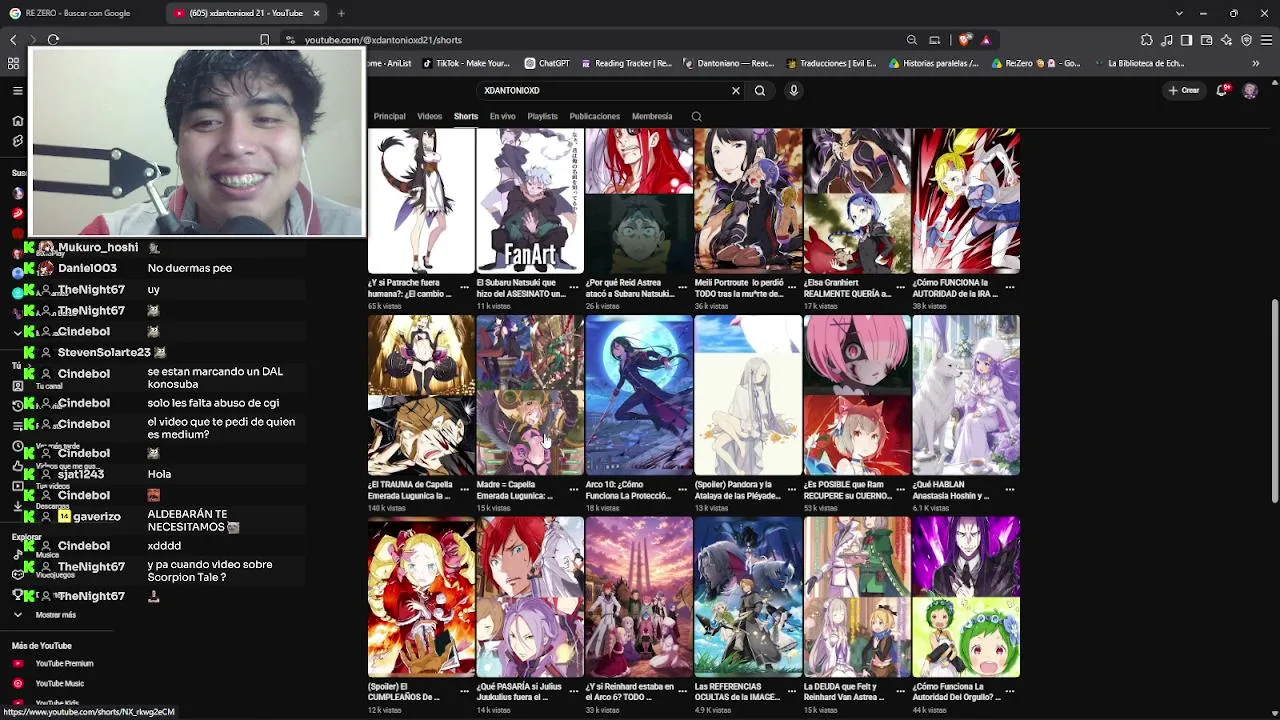Open a new browser tab

[x=341, y=13]
